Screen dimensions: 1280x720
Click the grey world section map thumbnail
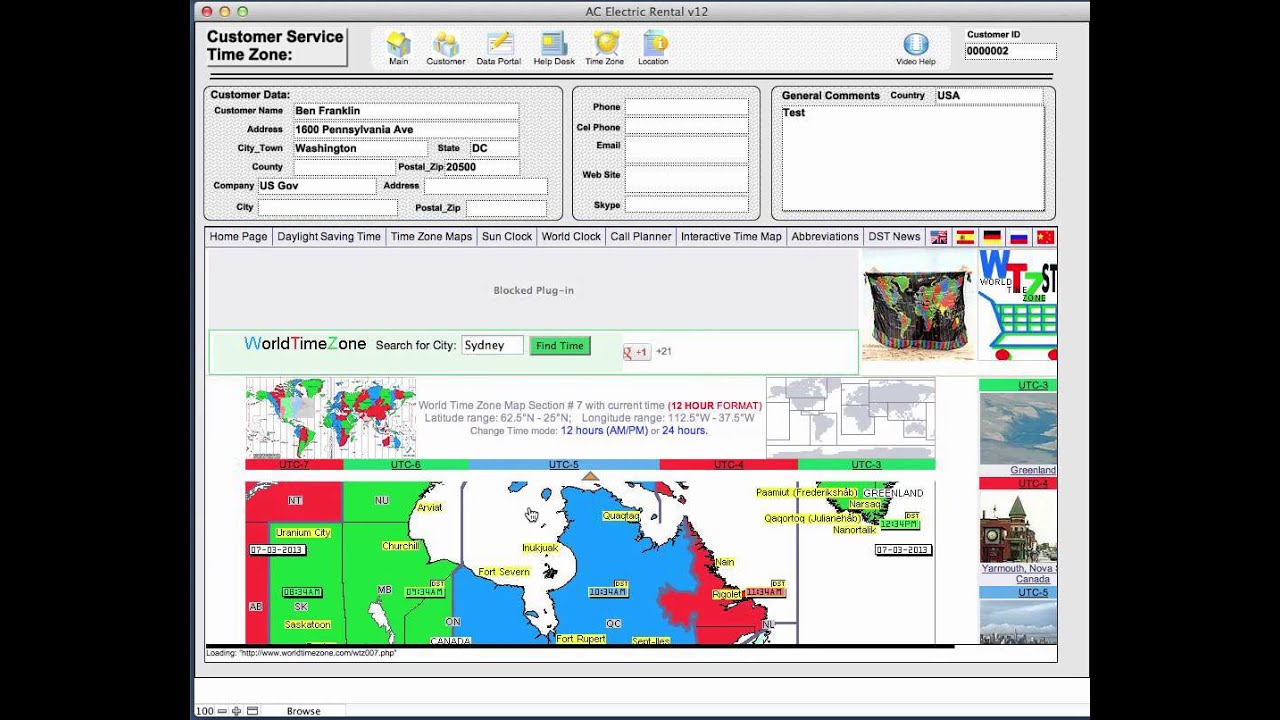pos(850,418)
